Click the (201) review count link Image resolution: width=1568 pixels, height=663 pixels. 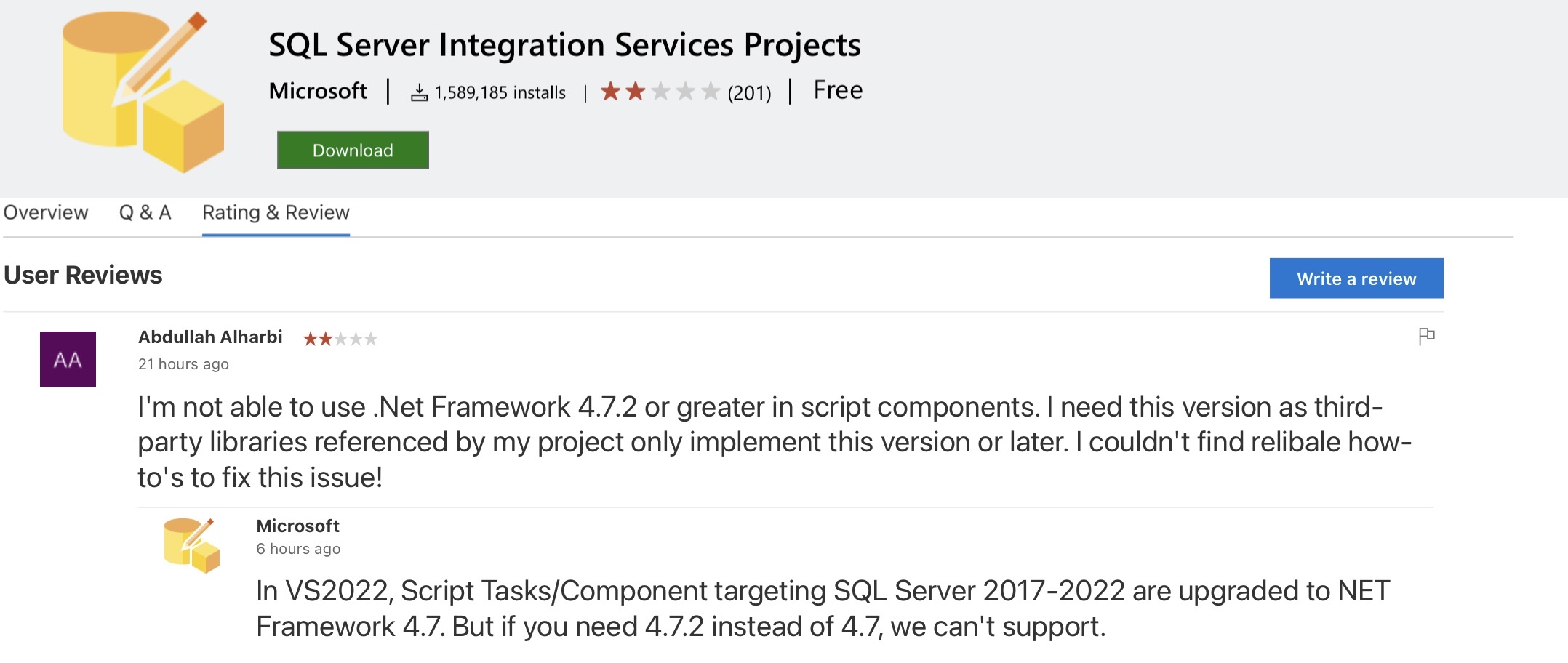[748, 92]
